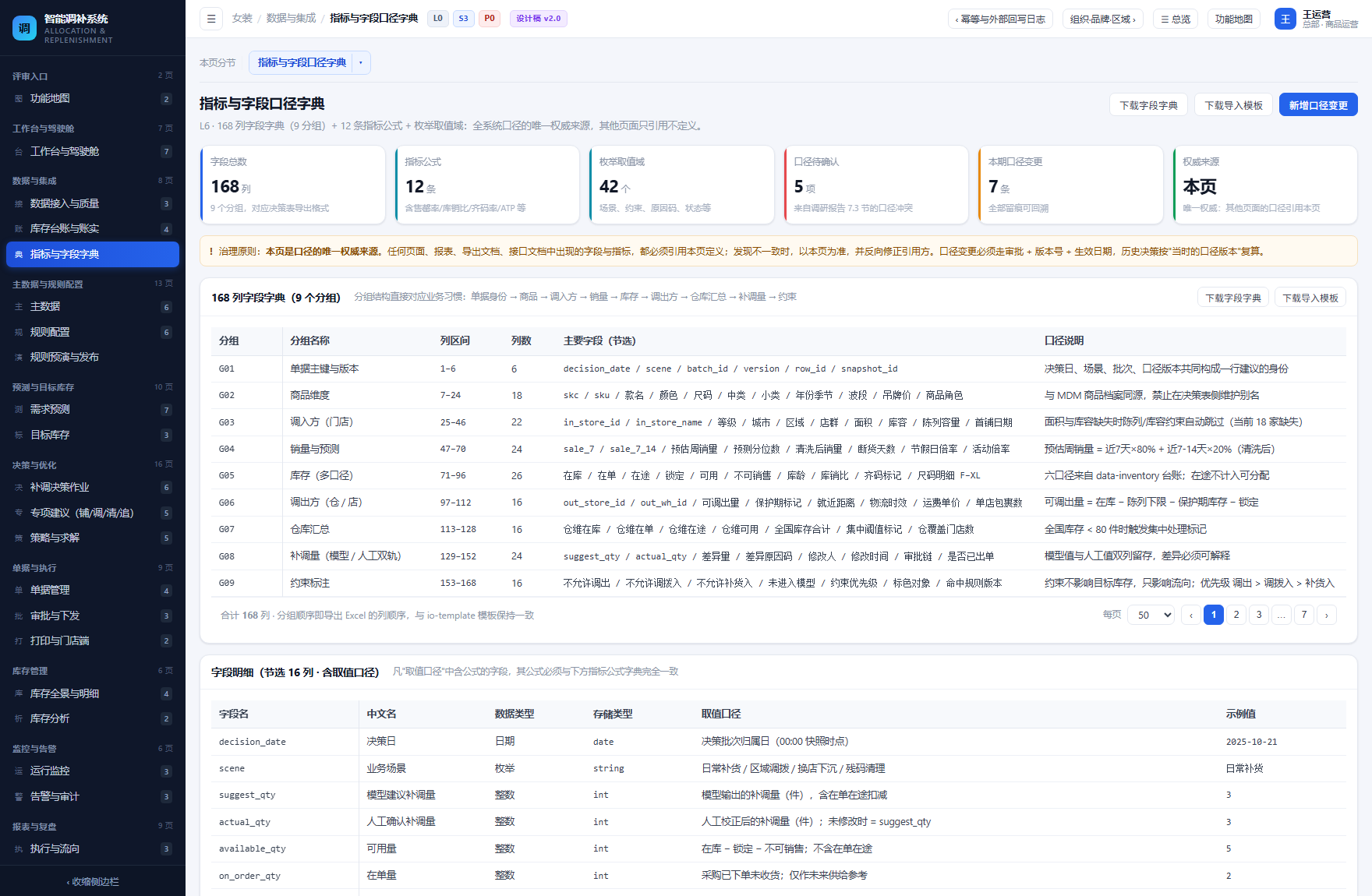
Task: Click icon beside 单据管理
Action: pos(19,591)
